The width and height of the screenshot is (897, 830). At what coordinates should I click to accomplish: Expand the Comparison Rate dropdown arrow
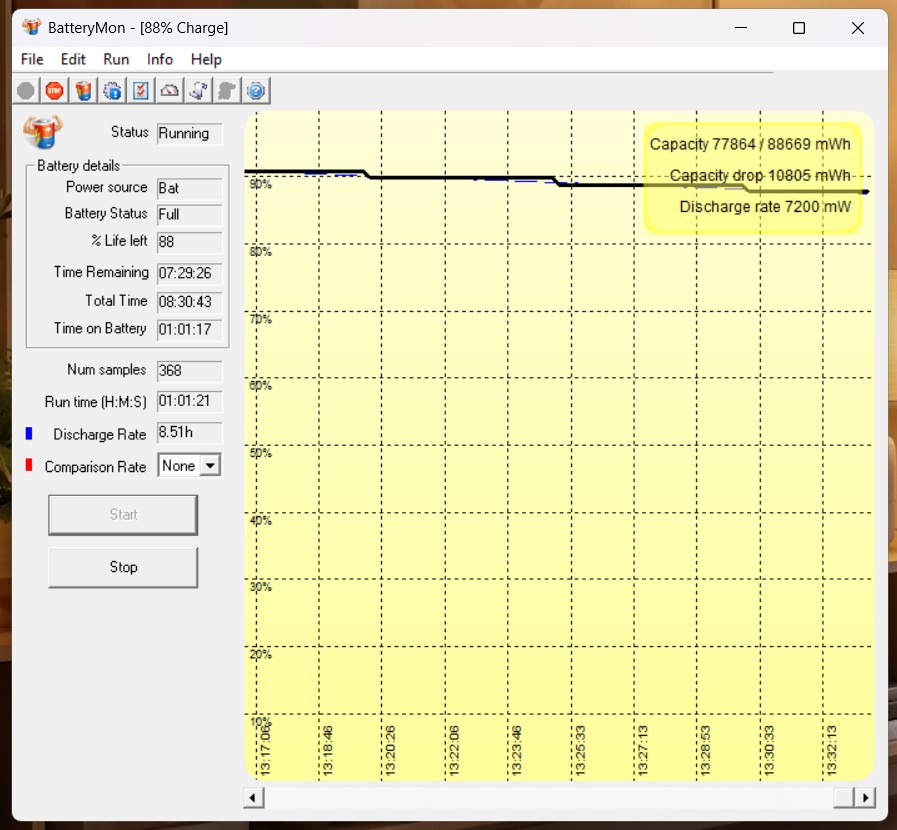point(211,466)
